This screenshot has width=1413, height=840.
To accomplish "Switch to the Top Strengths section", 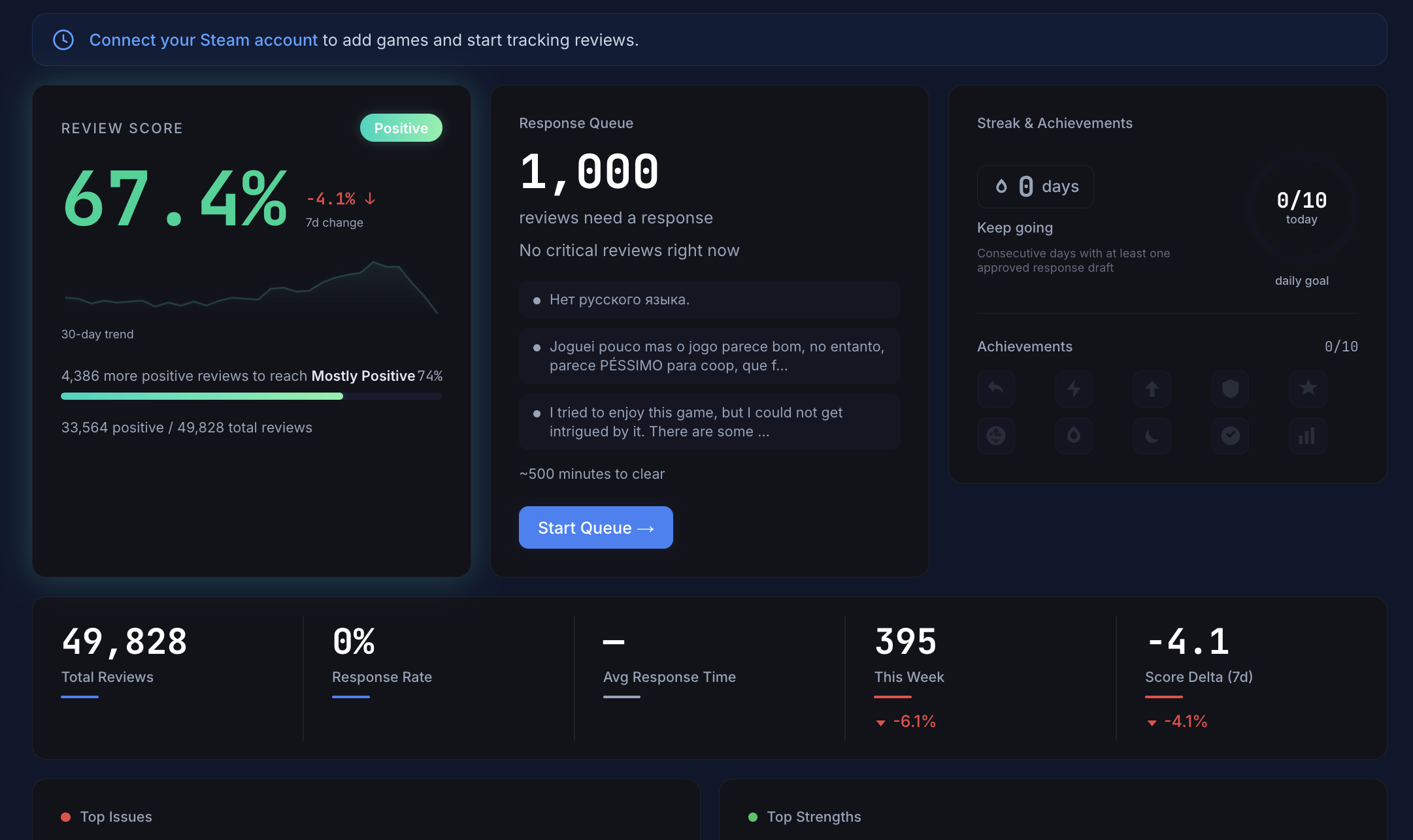I will [814, 816].
